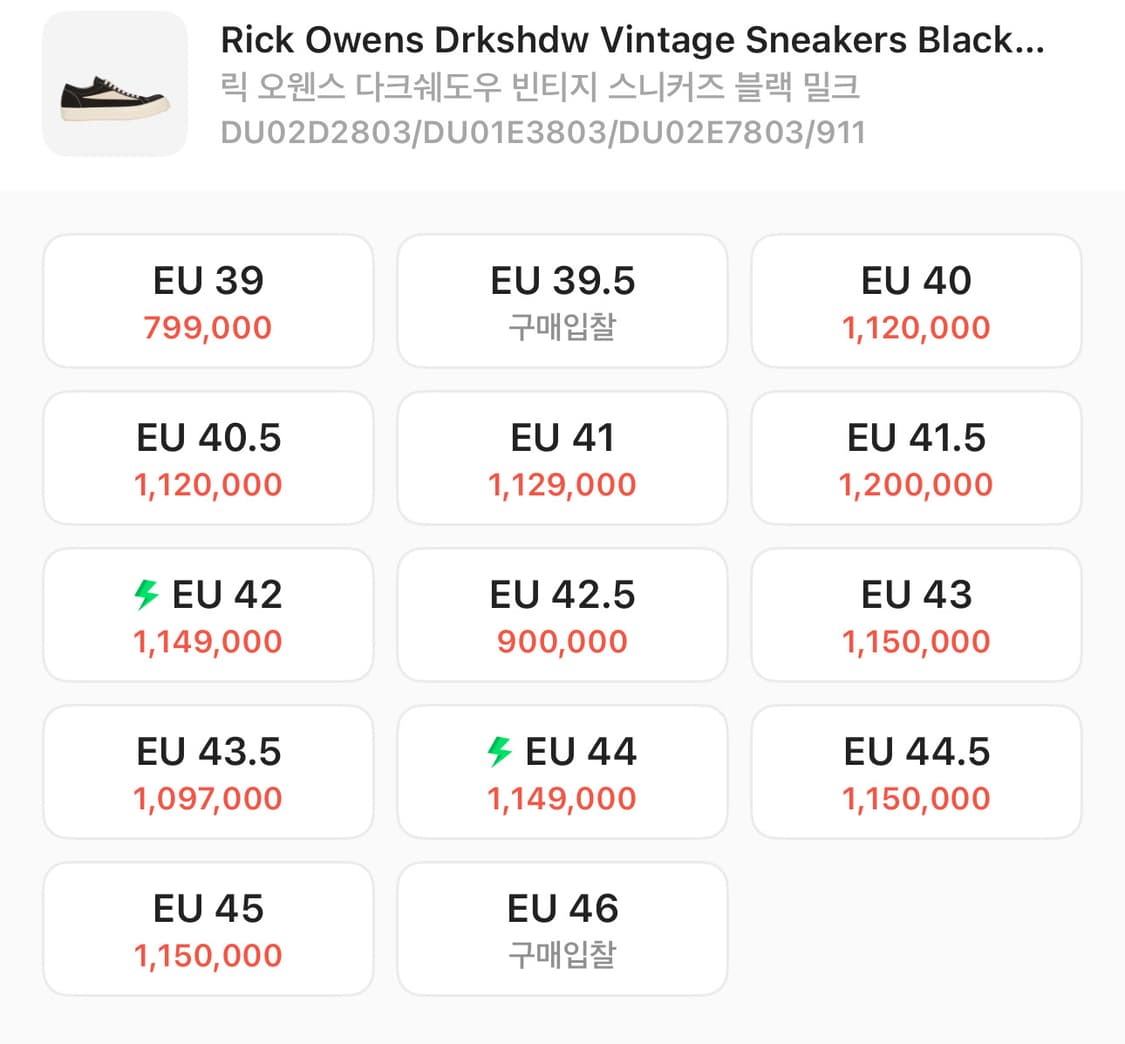Image resolution: width=1125 pixels, height=1044 pixels.
Task: Select the EU 42.5 size for 900,000
Action: point(562,615)
